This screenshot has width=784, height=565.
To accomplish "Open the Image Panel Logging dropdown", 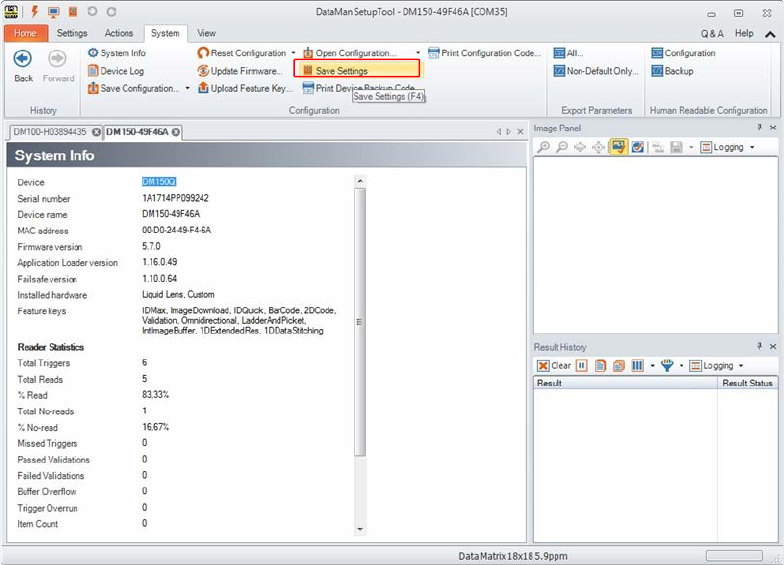I will (728, 147).
